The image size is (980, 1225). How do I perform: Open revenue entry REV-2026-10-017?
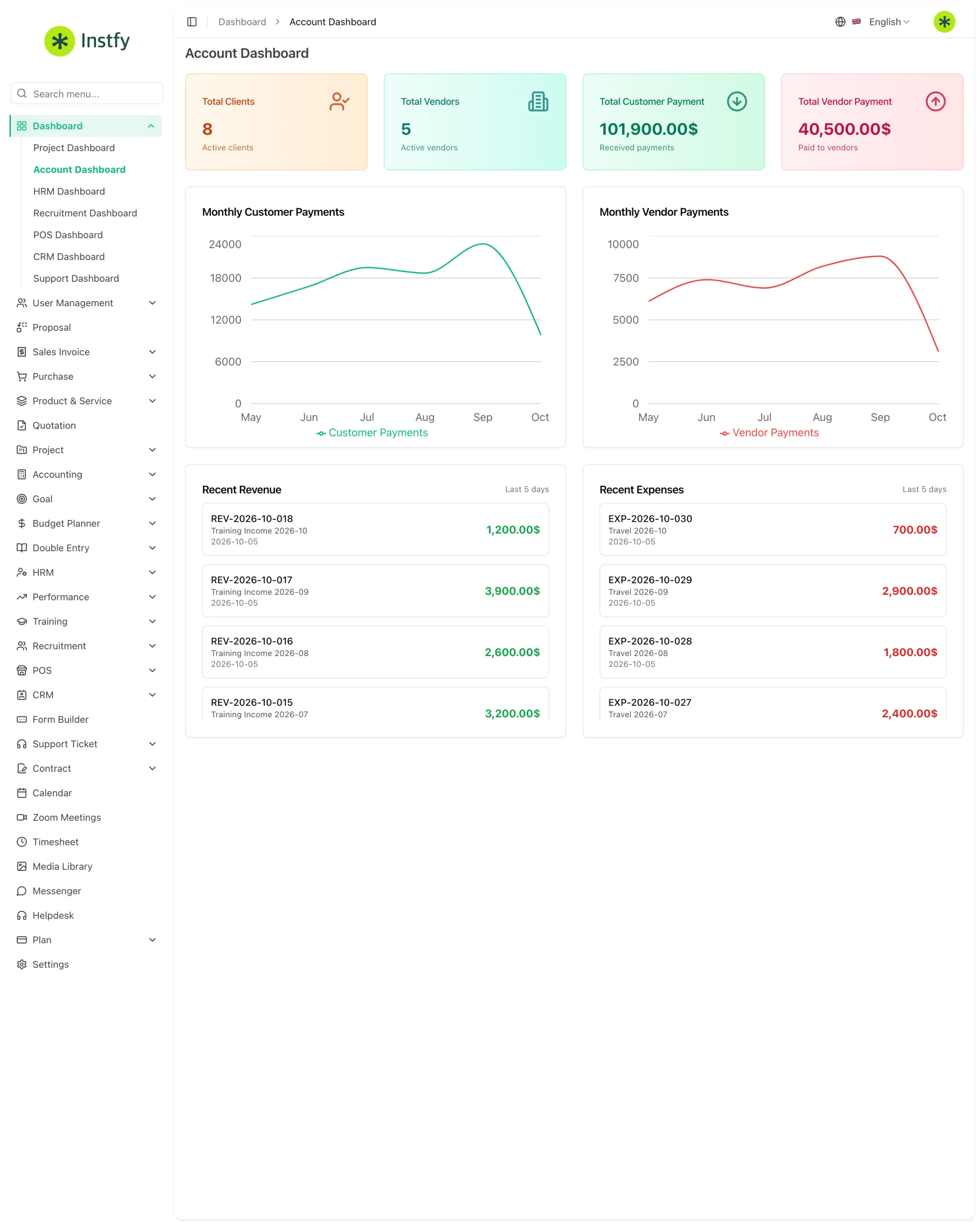pyautogui.click(x=376, y=591)
